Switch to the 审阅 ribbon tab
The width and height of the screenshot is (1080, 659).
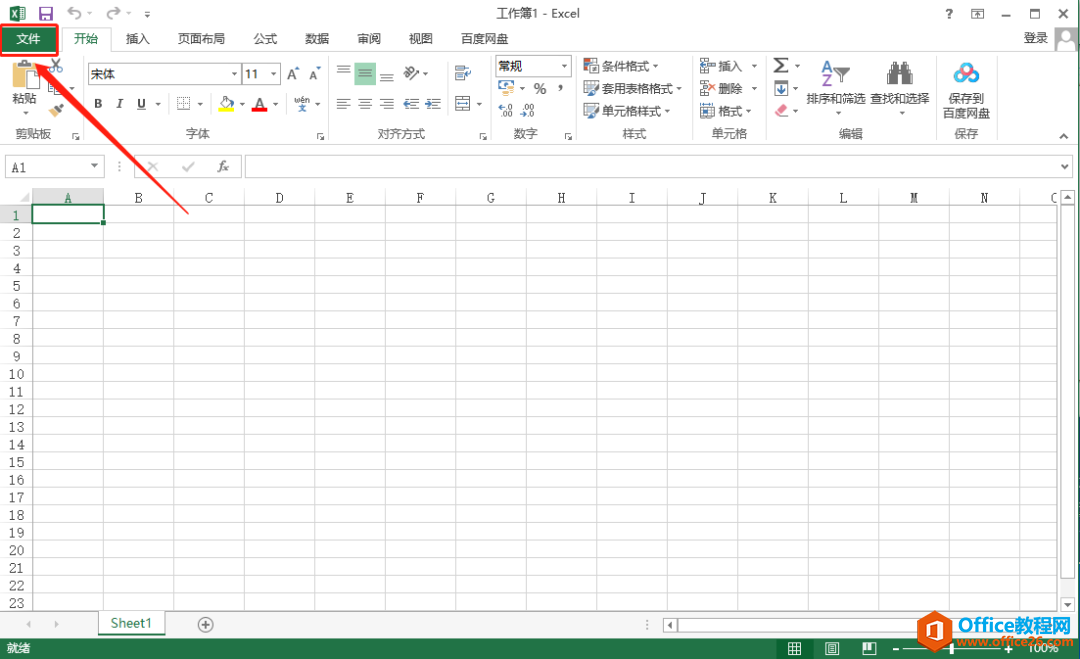click(x=369, y=39)
